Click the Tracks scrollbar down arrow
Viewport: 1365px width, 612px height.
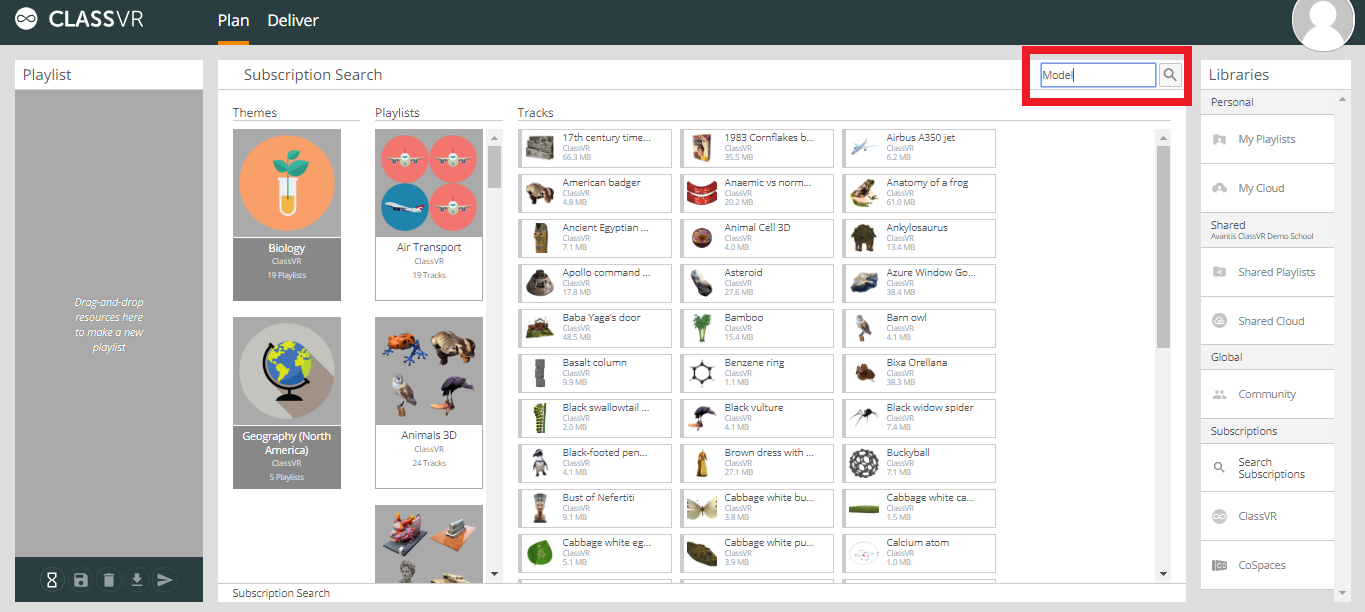[x=1163, y=574]
